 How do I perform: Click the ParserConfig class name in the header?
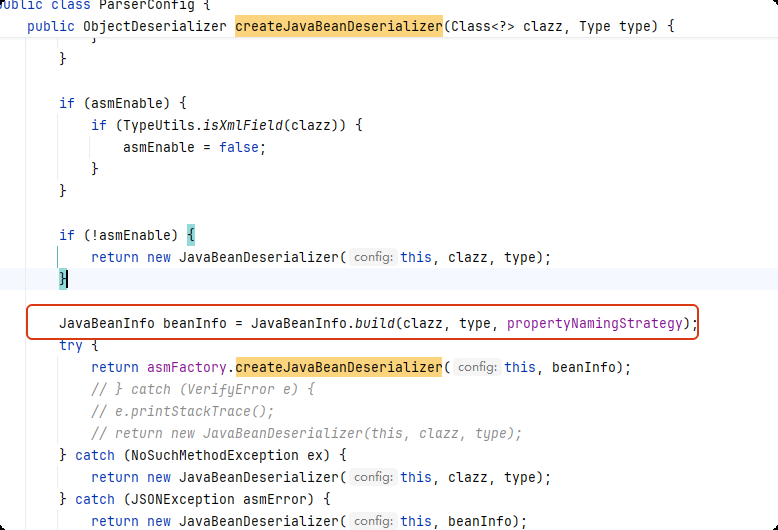point(147,5)
